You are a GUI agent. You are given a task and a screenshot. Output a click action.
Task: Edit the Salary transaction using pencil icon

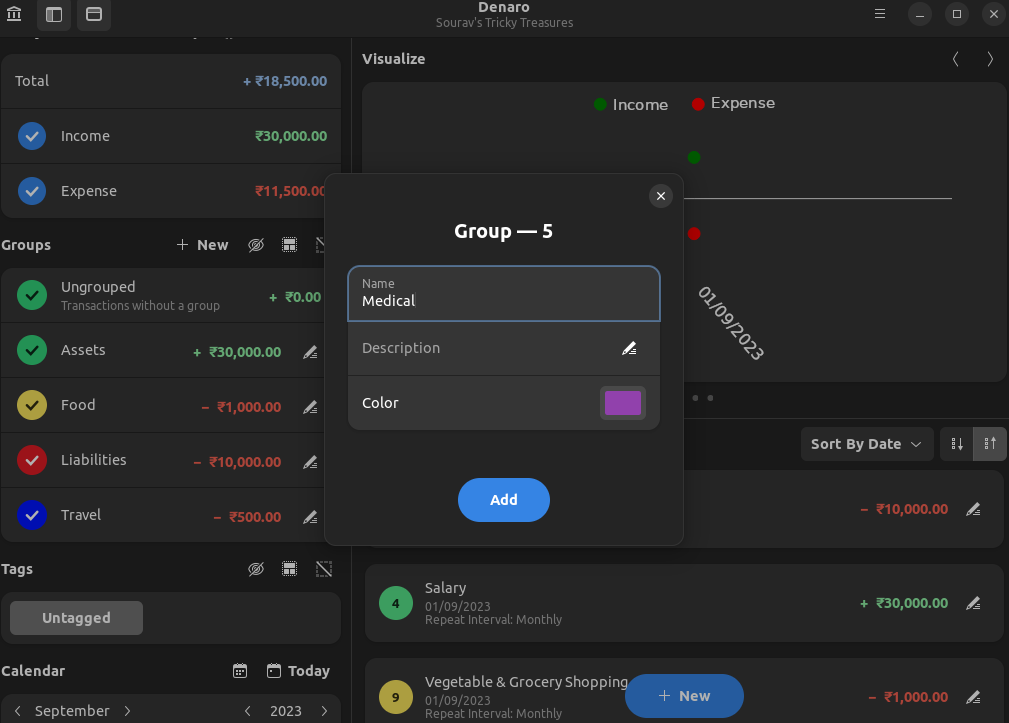(x=973, y=603)
